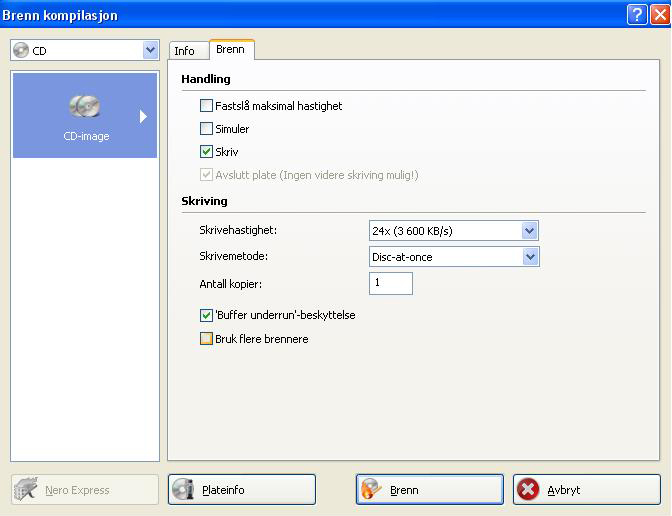Image resolution: width=672 pixels, height=516 pixels.
Task: Click the Skriving section heading
Action: pyautogui.click(x=204, y=201)
